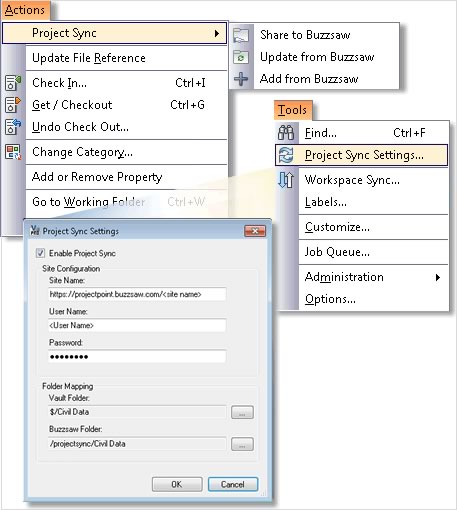Click the Vault icon in dialog title bar
Screen dimensions: 457x510
pyautogui.click(x=35, y=230)
